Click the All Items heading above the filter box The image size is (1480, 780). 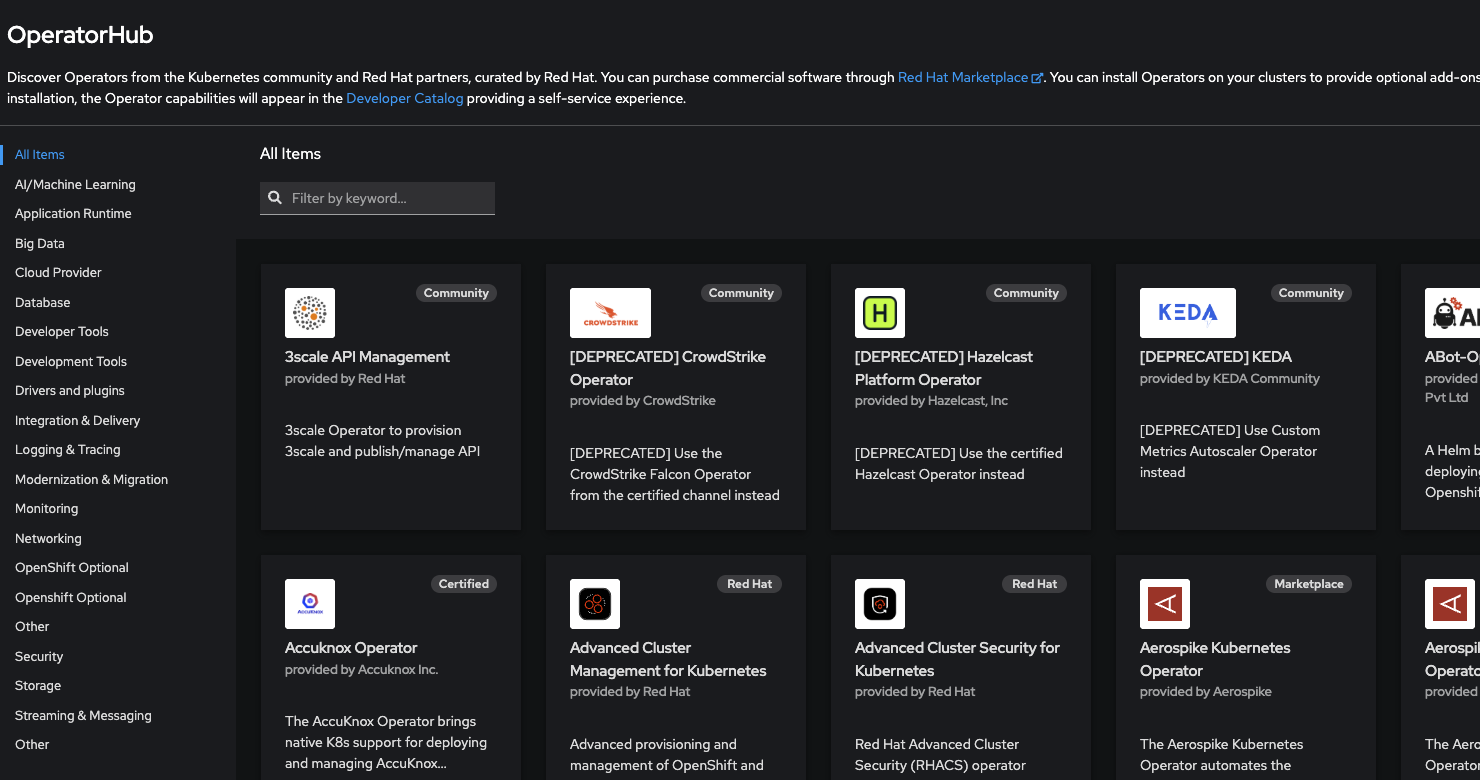point(290,154)
